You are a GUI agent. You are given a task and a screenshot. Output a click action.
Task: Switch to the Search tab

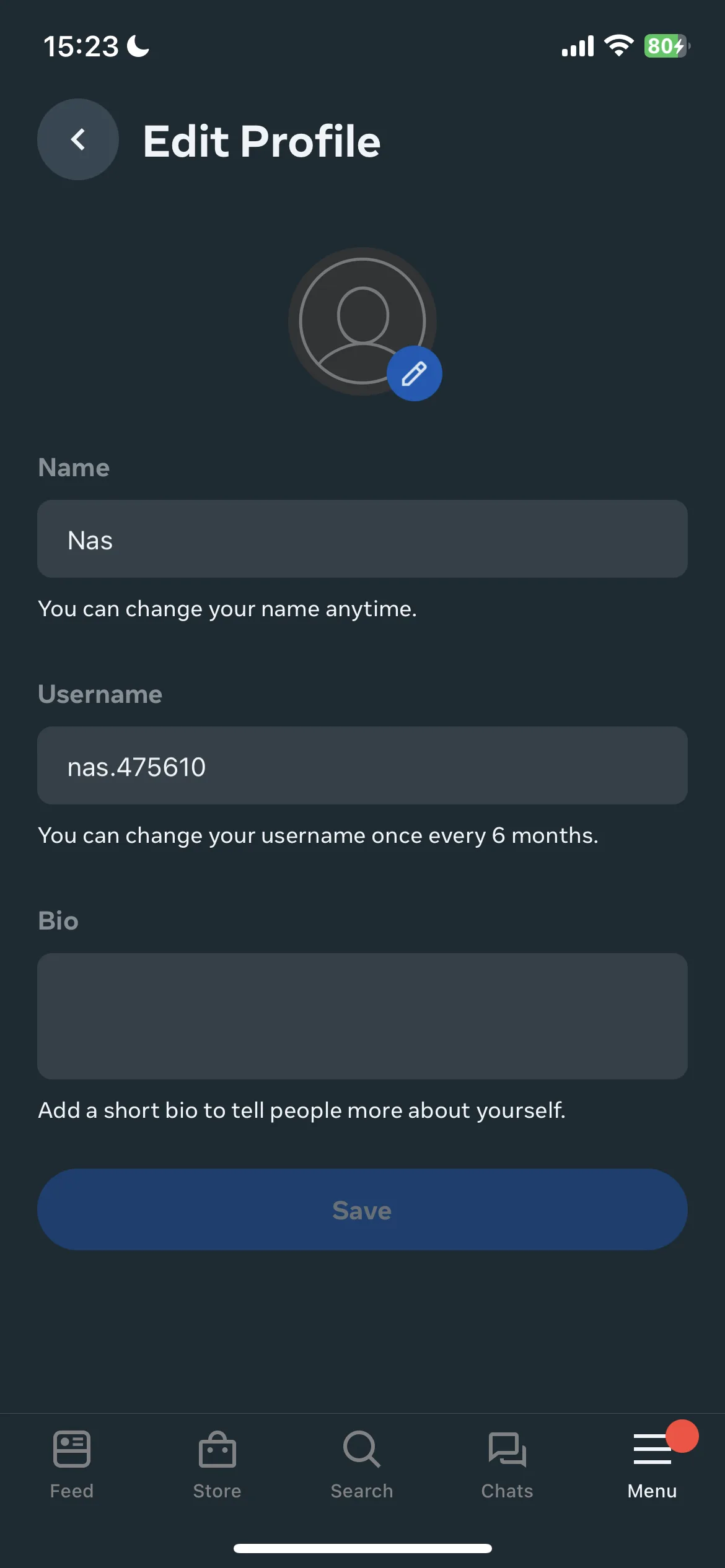coord(362,1465)
